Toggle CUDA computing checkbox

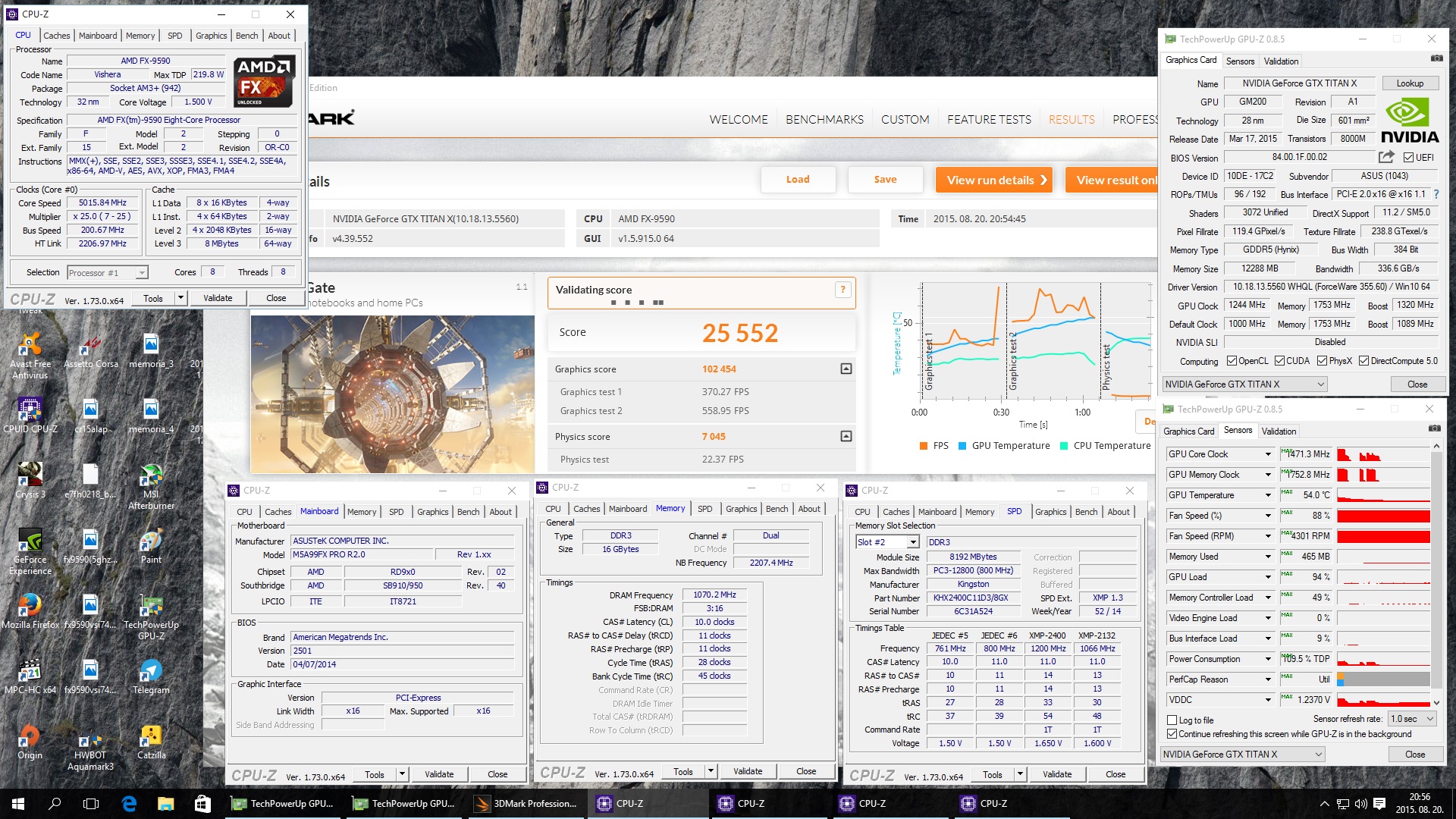[1279, 361]
